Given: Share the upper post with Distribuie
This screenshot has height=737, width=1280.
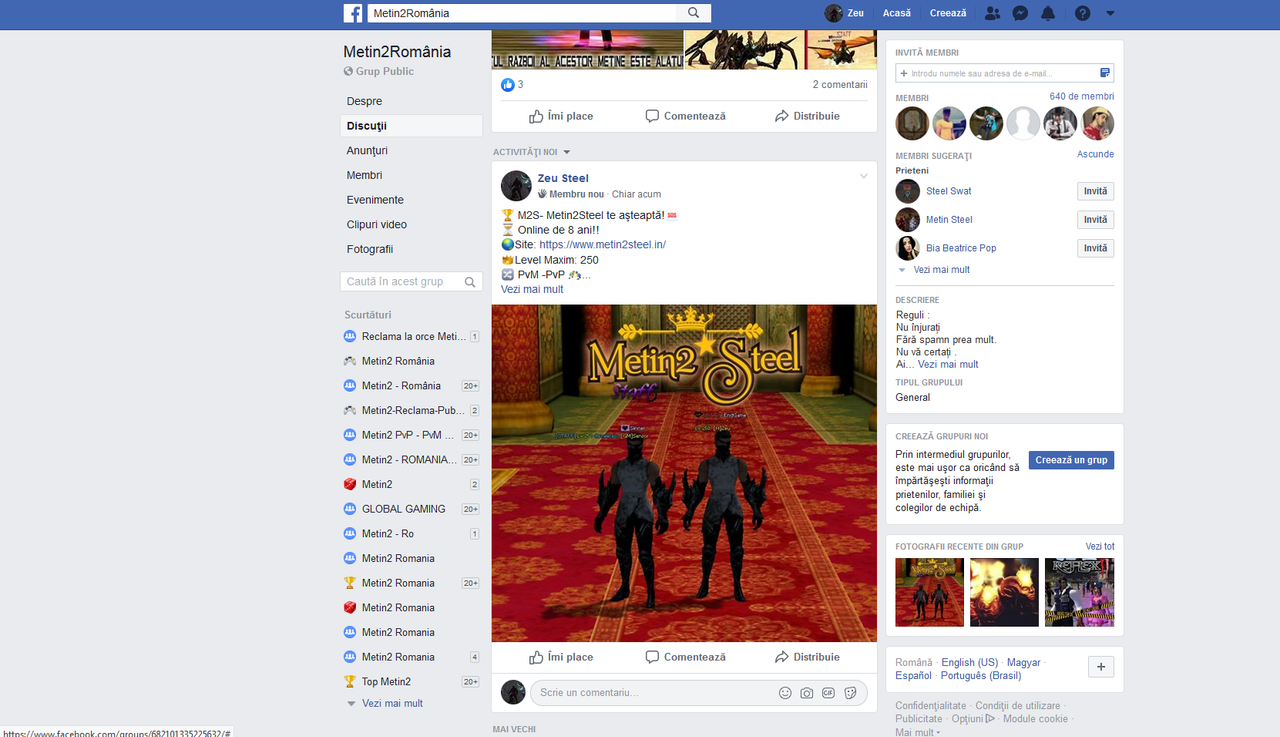Looking at the screenshot, I should click(x=807, y=116).
